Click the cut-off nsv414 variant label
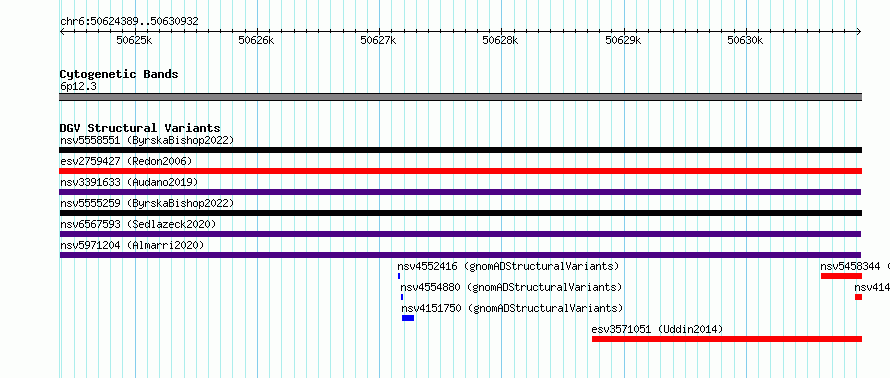This screenshot has width=890, height=378. point(872,287)
